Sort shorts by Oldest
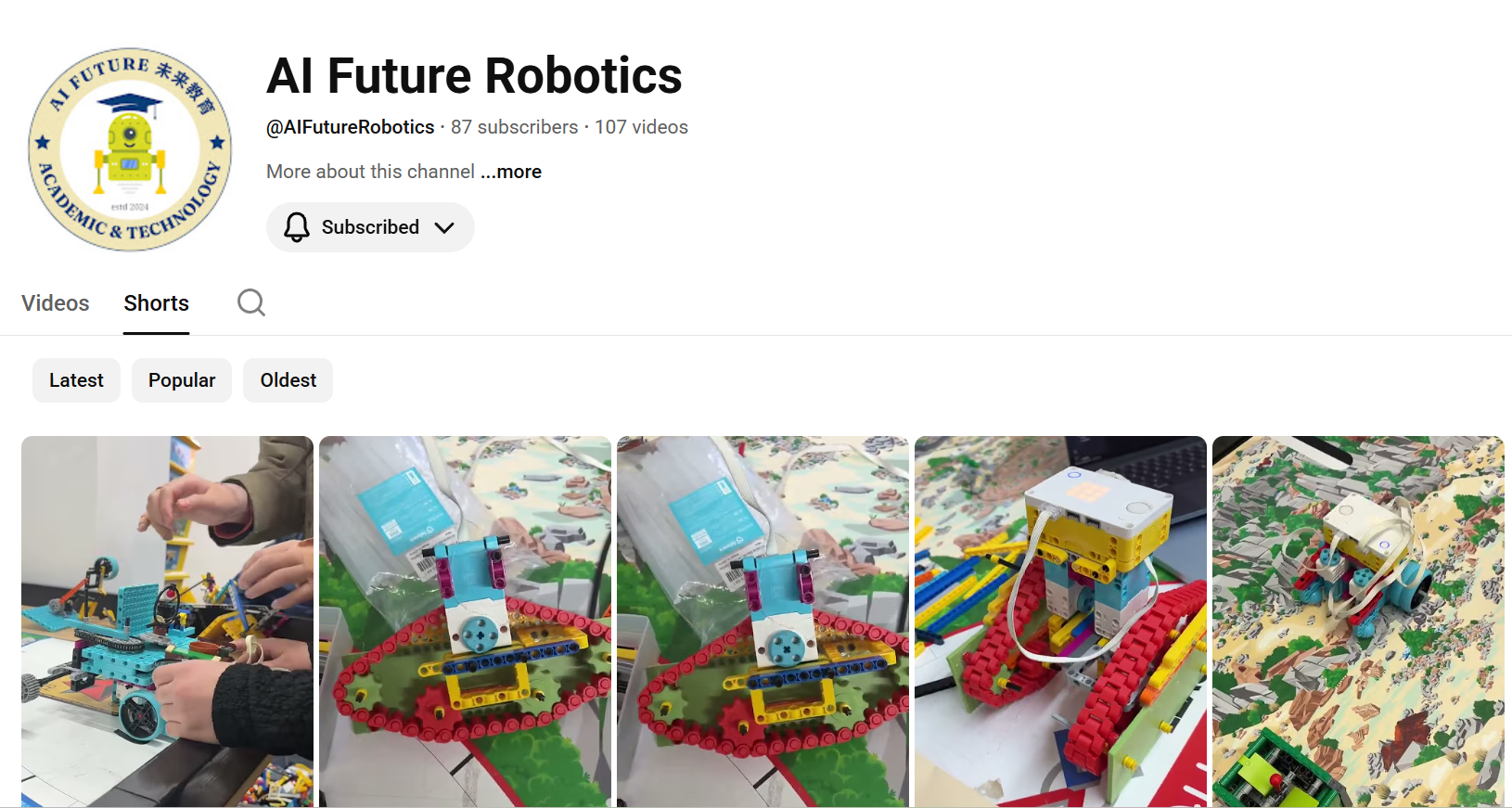This screenshot has height=808, width=1512. (x=288, y=380)
